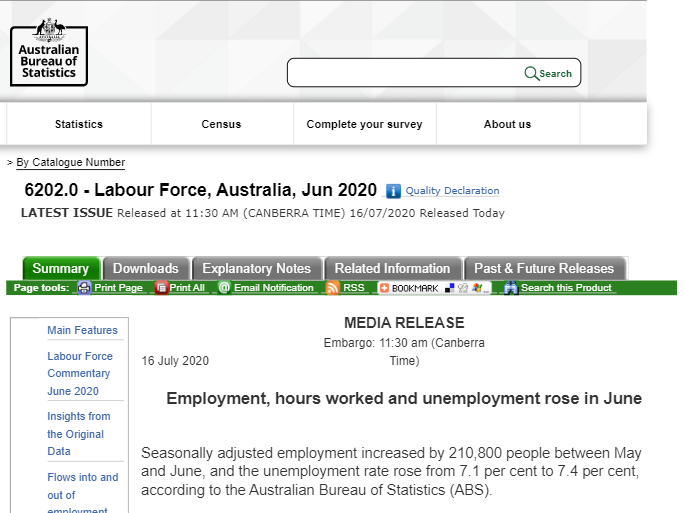The height and width of the screenshot is (513, 684).
Task: Switch to the Explanatory Notes tab
Action: point(256,268)
